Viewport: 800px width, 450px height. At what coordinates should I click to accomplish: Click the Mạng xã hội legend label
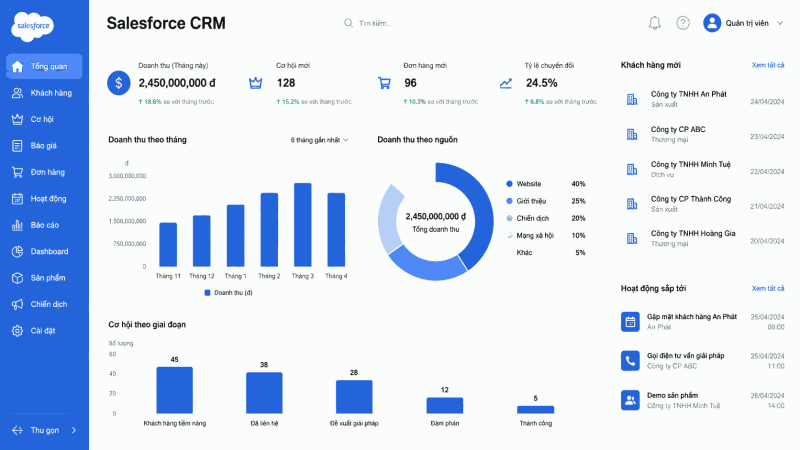point(535,236)
